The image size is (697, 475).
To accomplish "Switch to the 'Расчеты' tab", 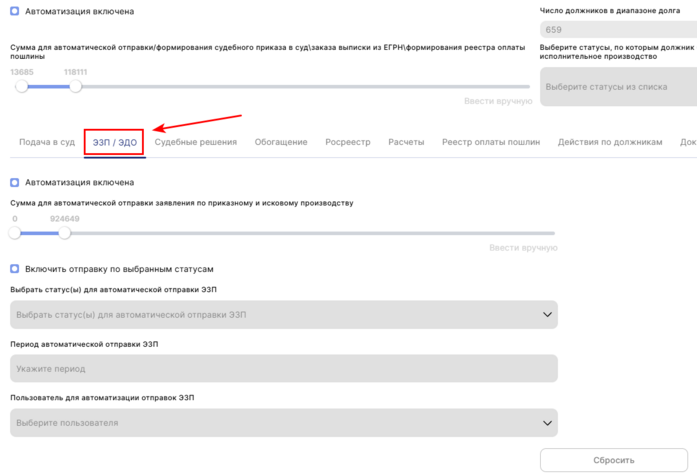I will point(406,142).
